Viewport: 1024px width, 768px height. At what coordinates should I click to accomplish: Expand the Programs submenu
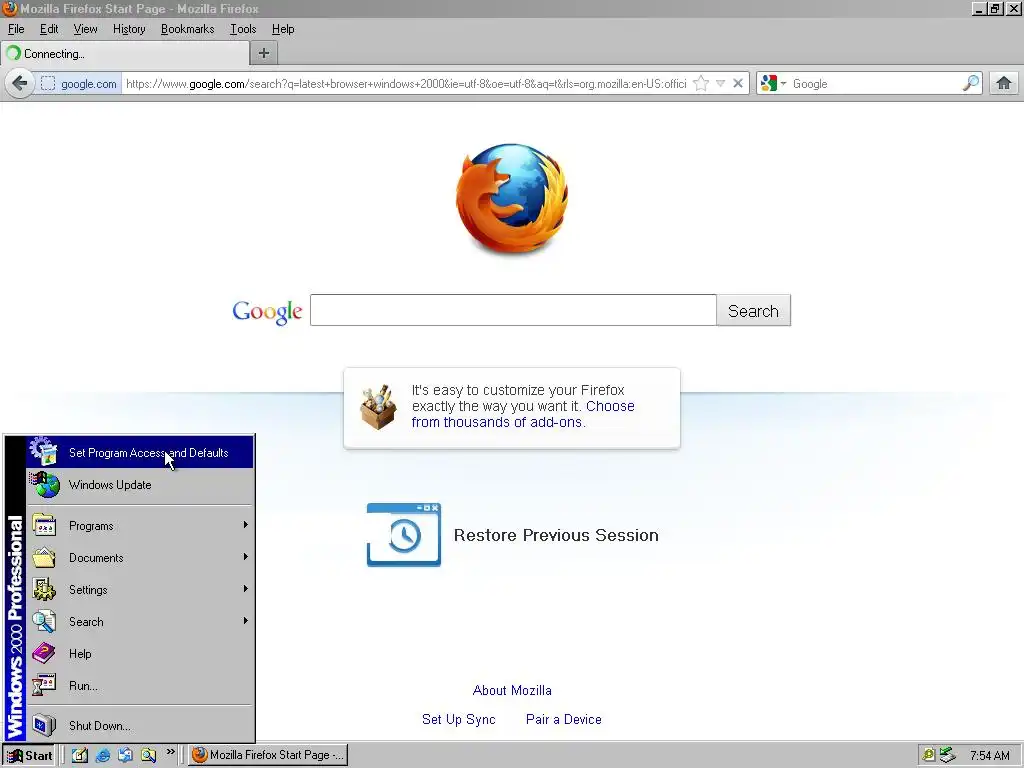(140, 526)
